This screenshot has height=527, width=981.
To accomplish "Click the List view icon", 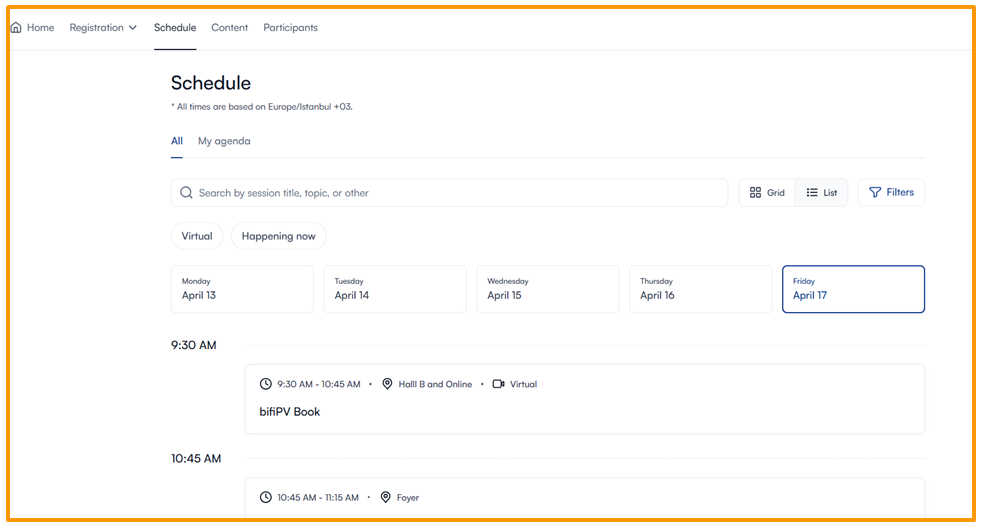I will coord(812,193).
